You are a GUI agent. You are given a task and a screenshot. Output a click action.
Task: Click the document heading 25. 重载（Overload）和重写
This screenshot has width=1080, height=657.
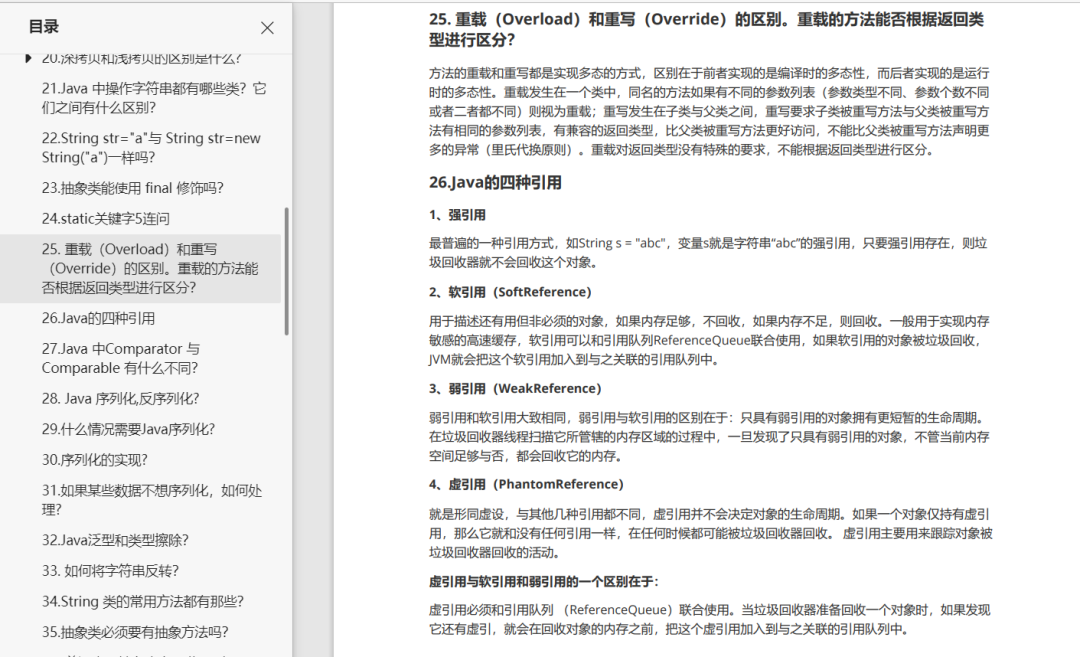pos(706,30)
